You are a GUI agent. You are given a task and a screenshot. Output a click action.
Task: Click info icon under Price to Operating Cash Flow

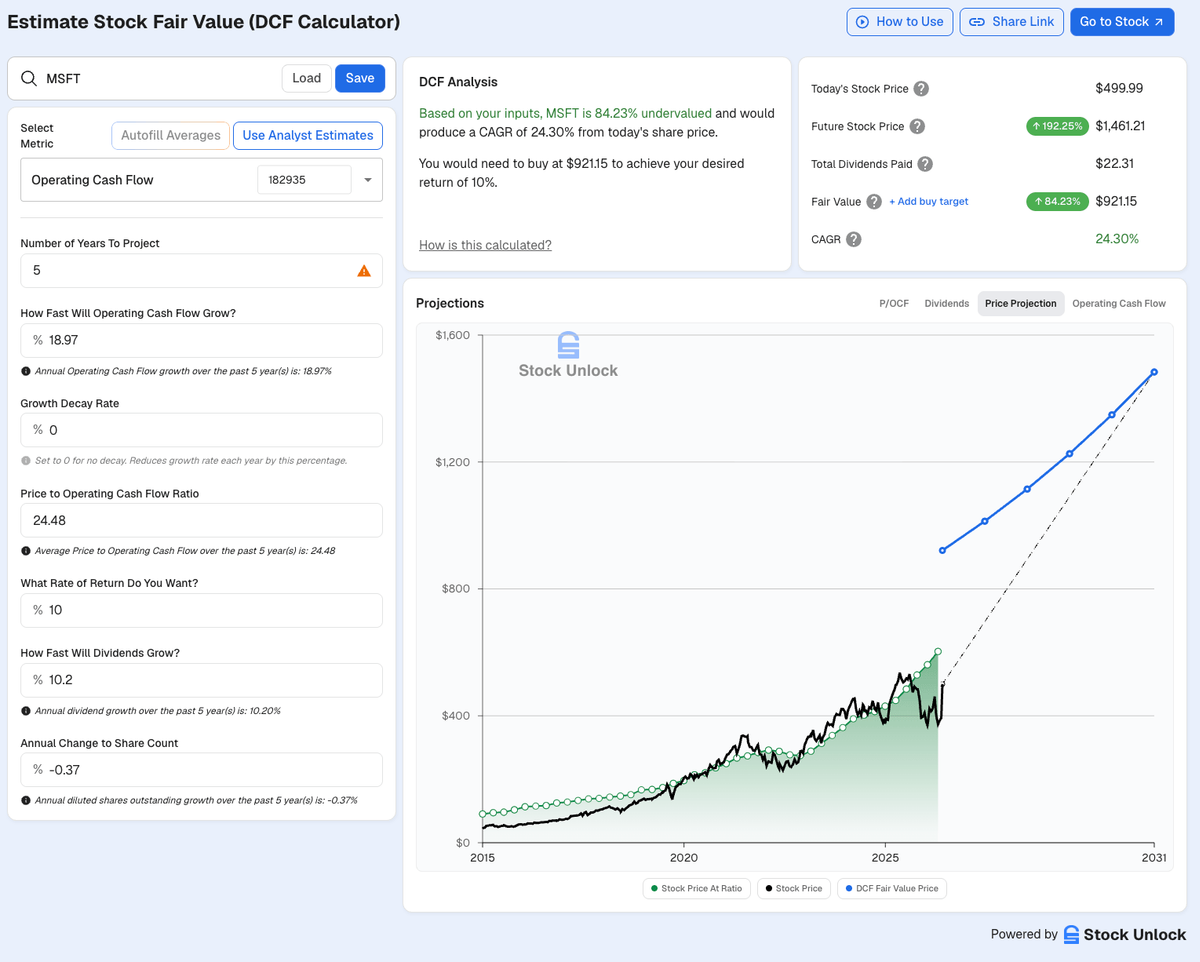[26, 551]
